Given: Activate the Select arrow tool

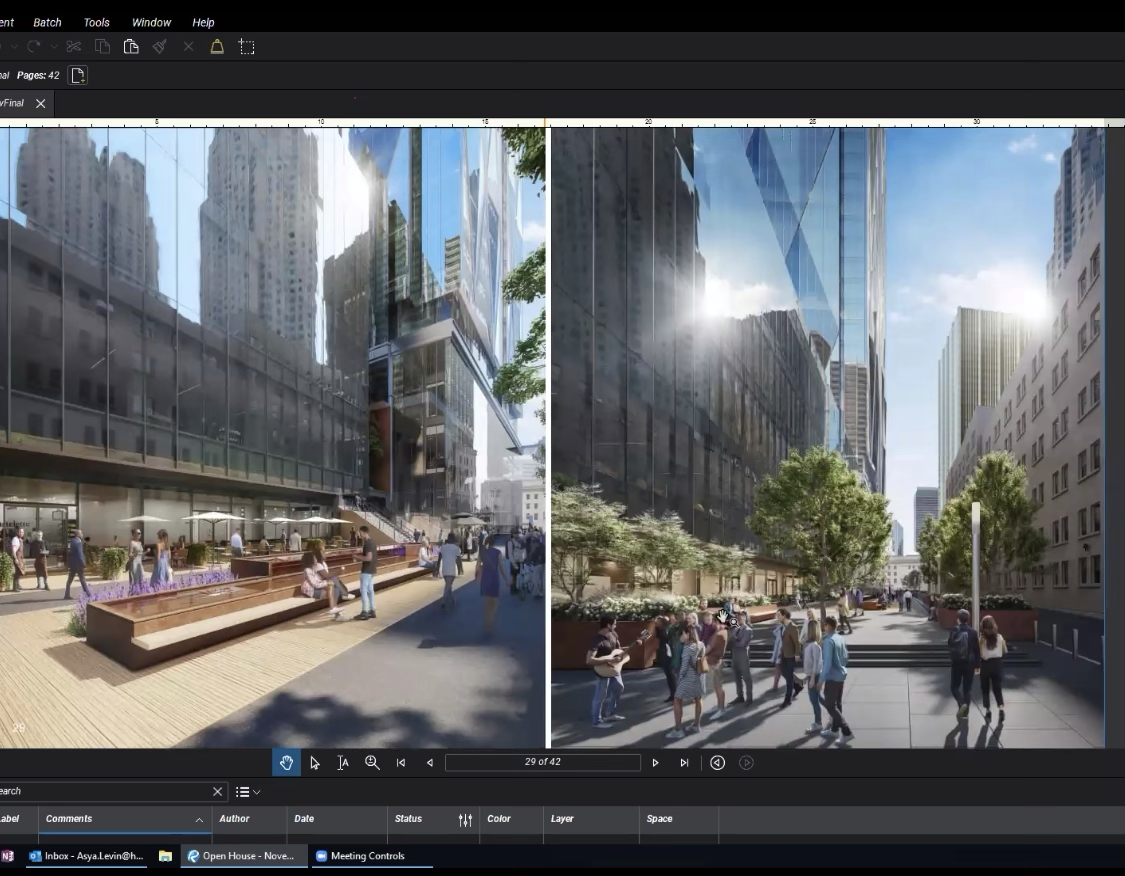Looking at the screenshot, I should [x=315, y=763].
